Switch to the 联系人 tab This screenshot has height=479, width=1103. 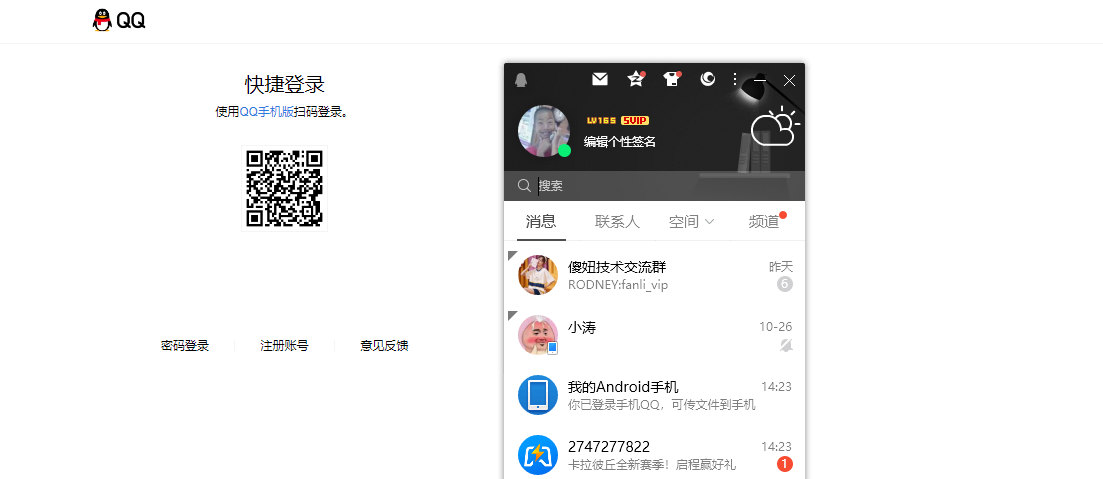pyautogui.click(x=617, y=222)
